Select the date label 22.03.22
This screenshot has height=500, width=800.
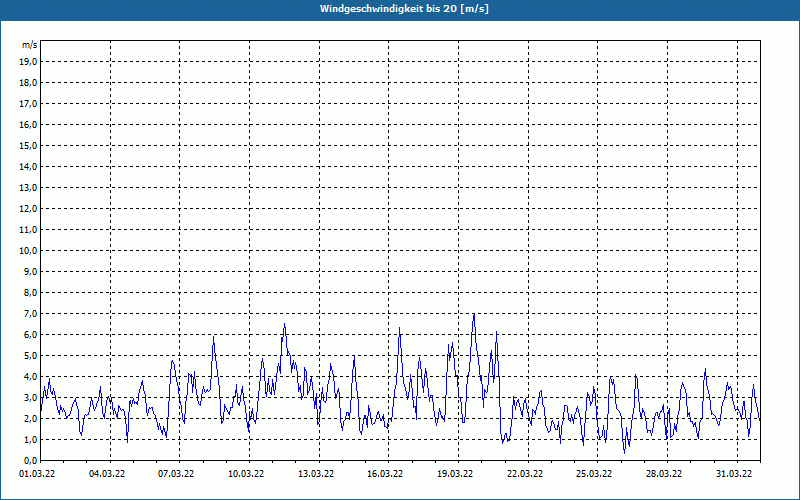tap(525, 473)
